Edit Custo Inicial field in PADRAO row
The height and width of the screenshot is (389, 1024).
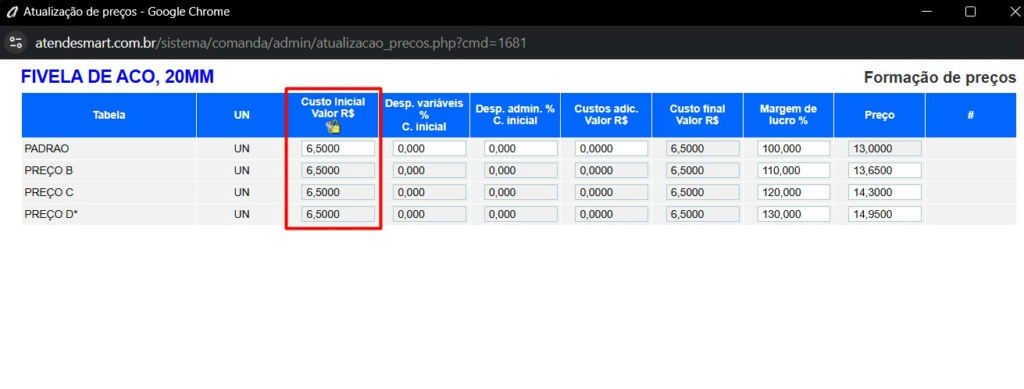338,148
